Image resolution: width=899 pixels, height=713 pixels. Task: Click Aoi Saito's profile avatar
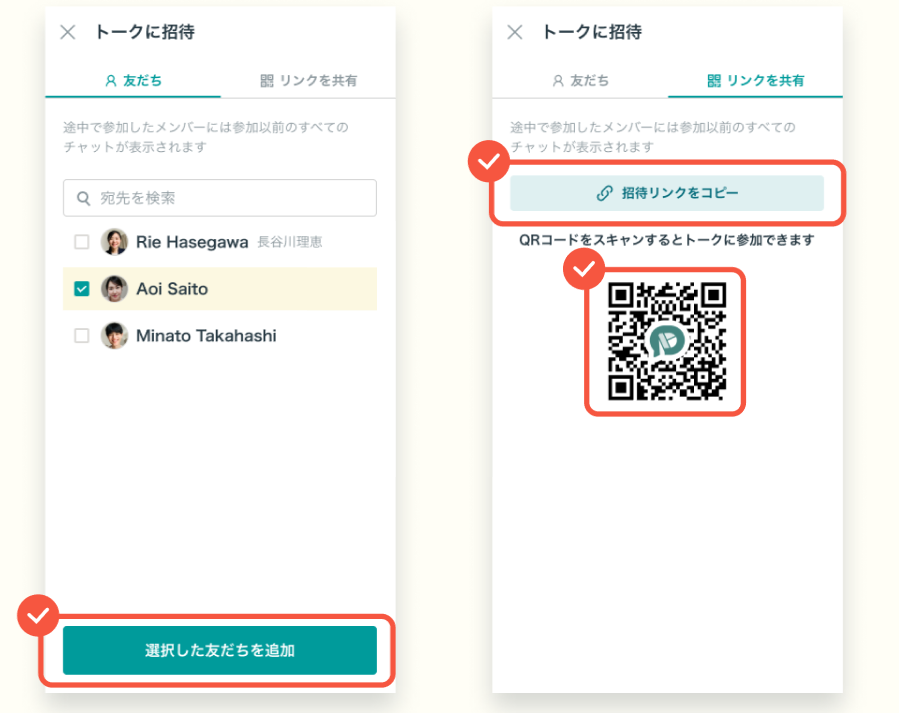114,289
